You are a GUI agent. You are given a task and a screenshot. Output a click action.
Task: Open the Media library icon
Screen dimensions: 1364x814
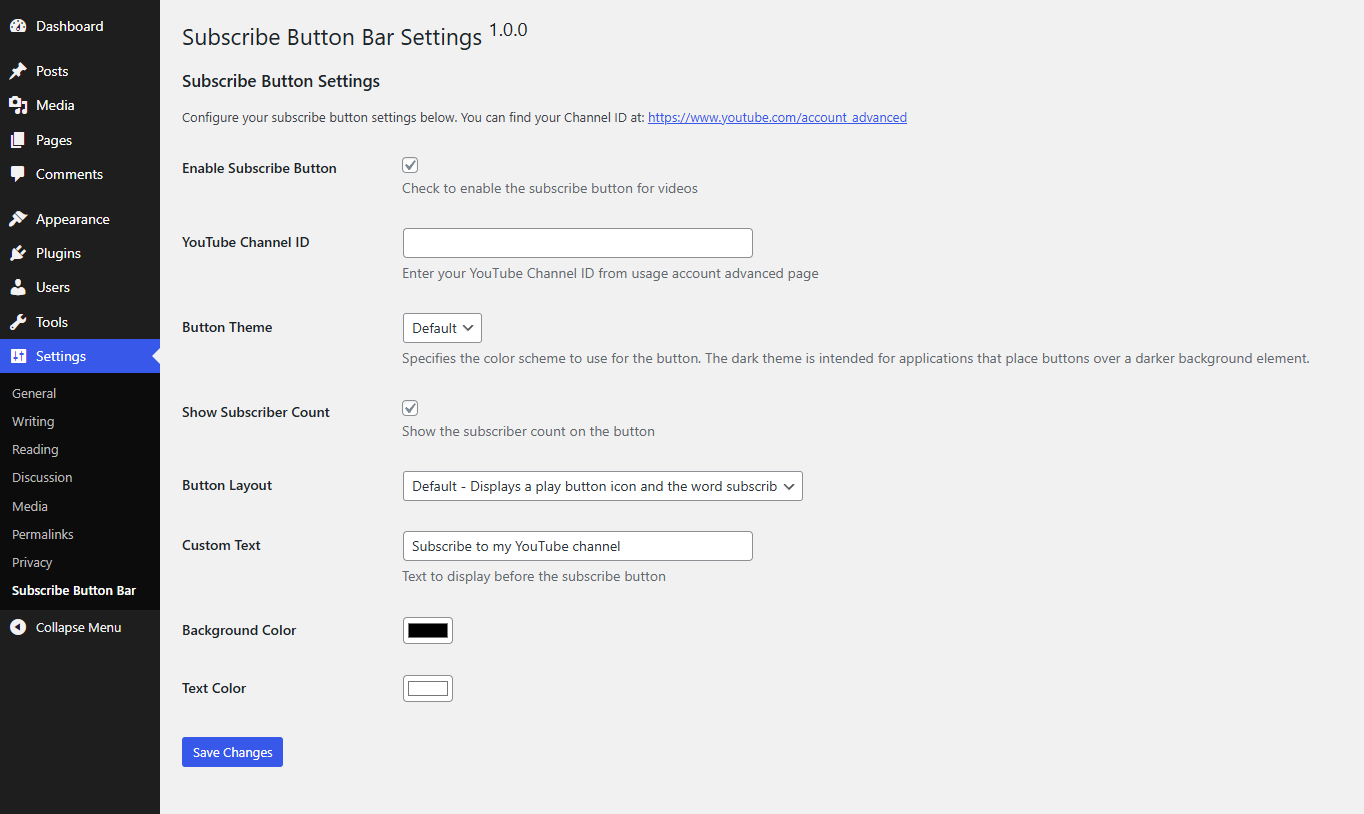18,105
